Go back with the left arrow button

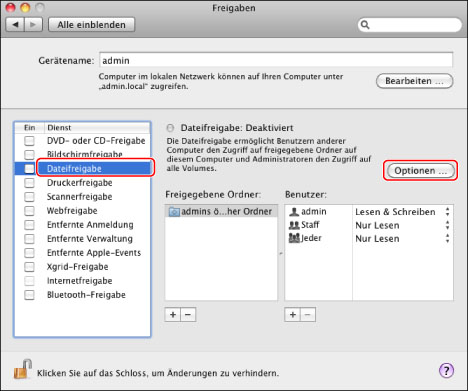(15, 25)
